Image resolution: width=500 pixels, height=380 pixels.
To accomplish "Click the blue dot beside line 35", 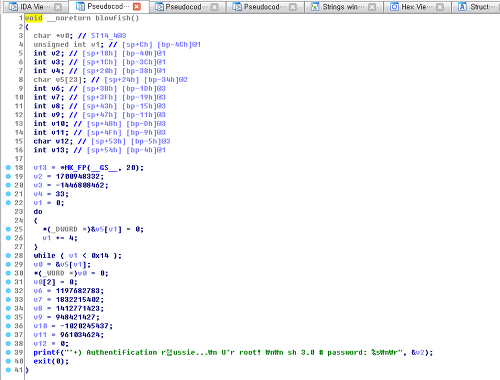I will (x=8, y=317).
